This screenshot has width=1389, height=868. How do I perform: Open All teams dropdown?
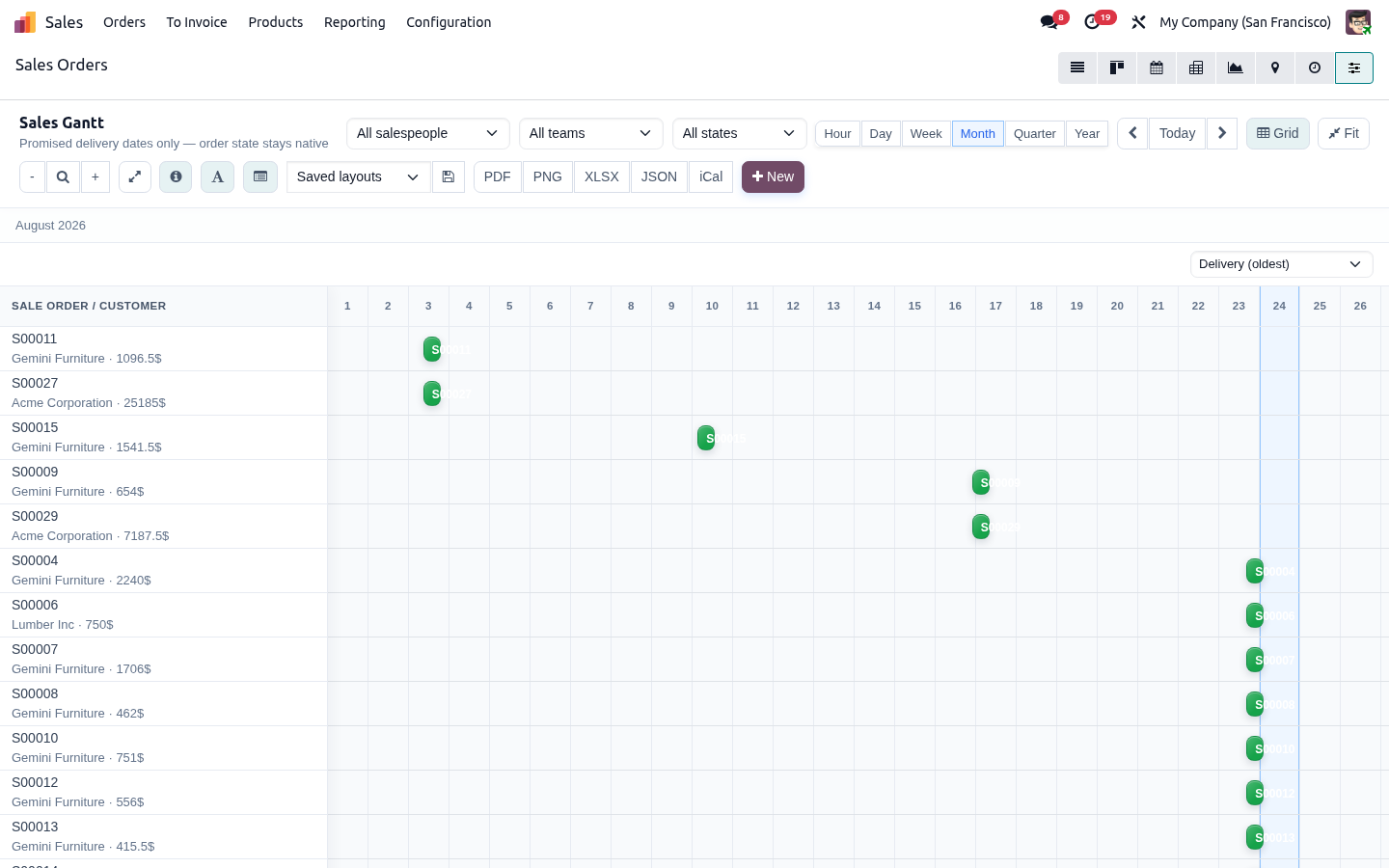(590, 133)
